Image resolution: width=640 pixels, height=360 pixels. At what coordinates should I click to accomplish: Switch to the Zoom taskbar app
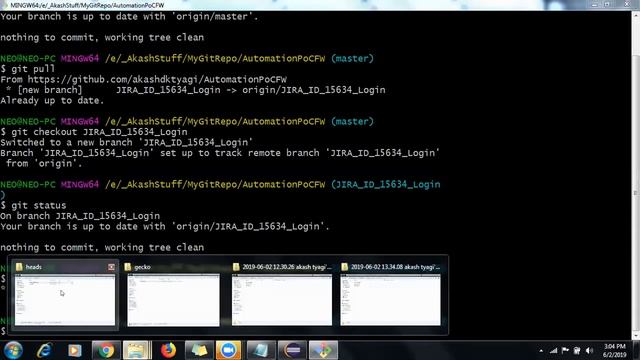click(228, 350)
